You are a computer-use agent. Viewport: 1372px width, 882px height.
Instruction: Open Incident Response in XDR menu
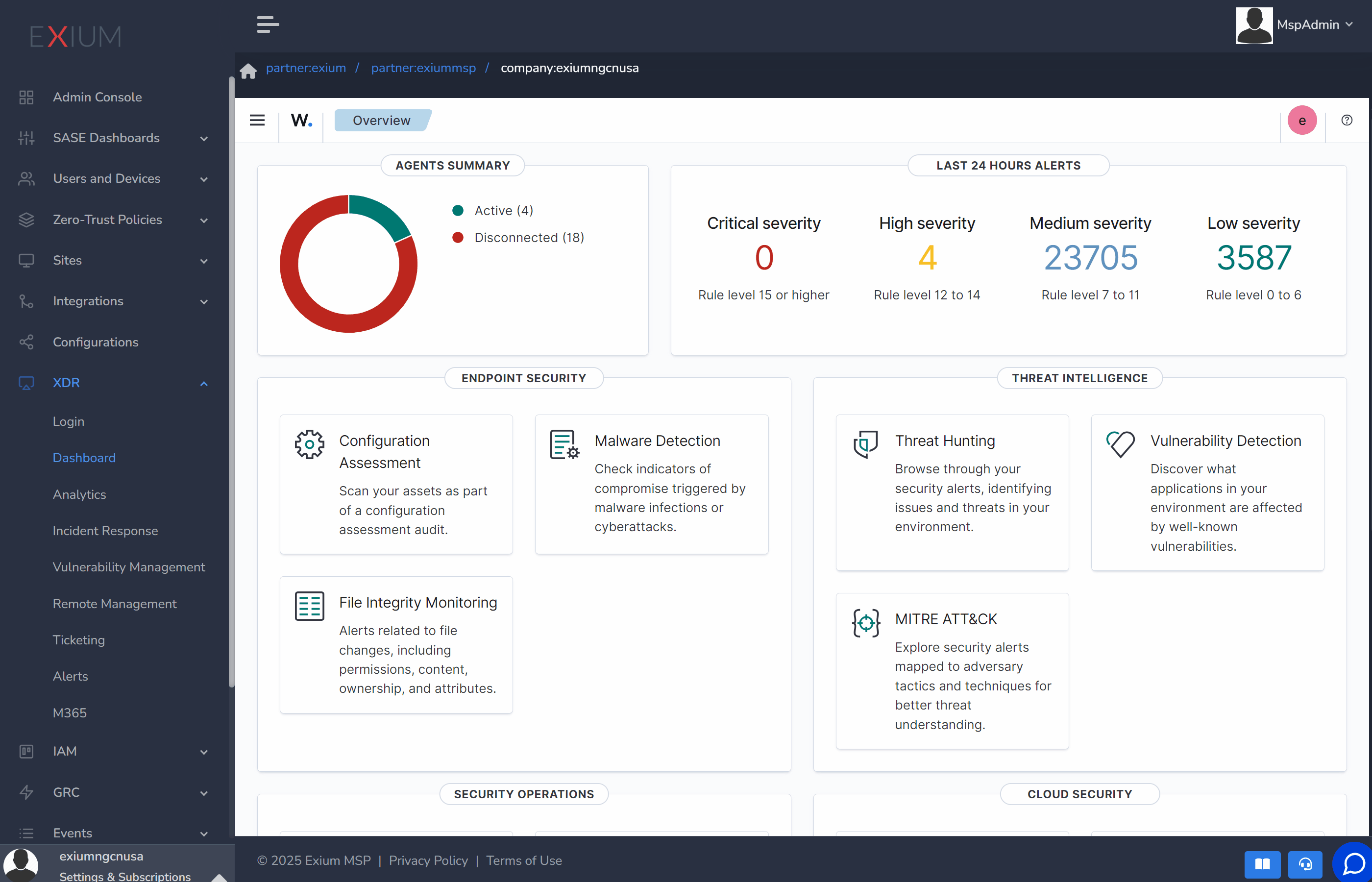click(105, 531)
